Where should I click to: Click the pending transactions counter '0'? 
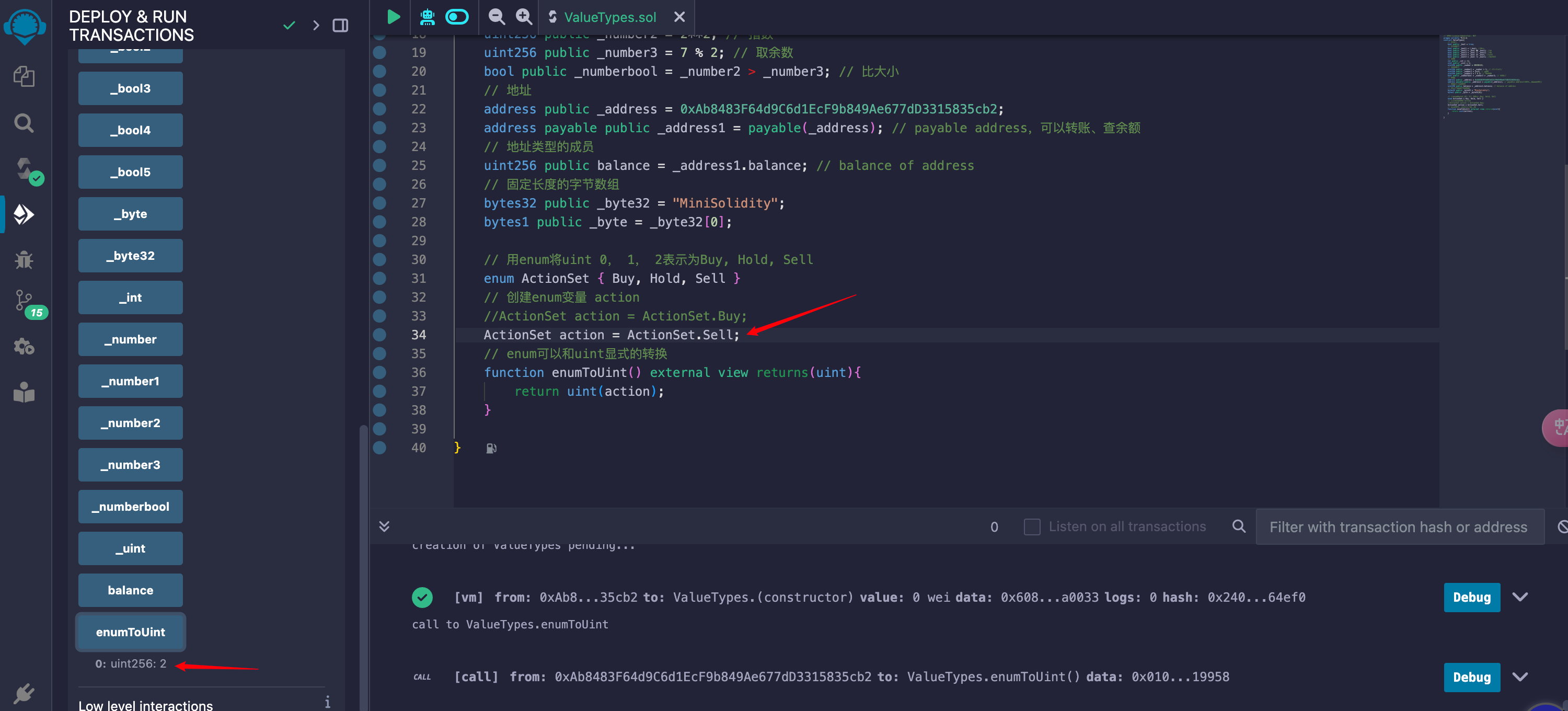(994, 527)
